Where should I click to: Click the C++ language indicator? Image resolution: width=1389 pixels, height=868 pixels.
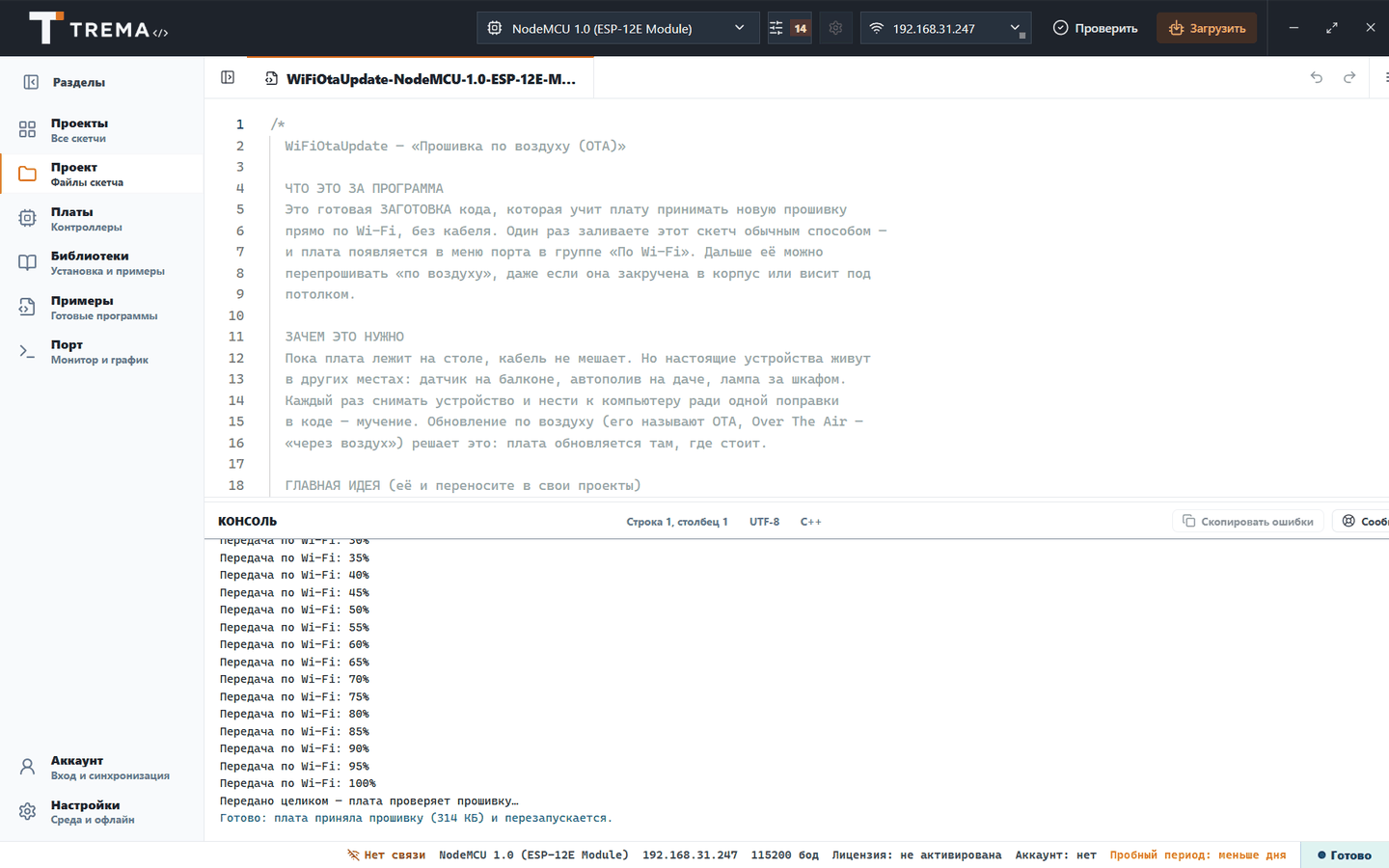810,522
